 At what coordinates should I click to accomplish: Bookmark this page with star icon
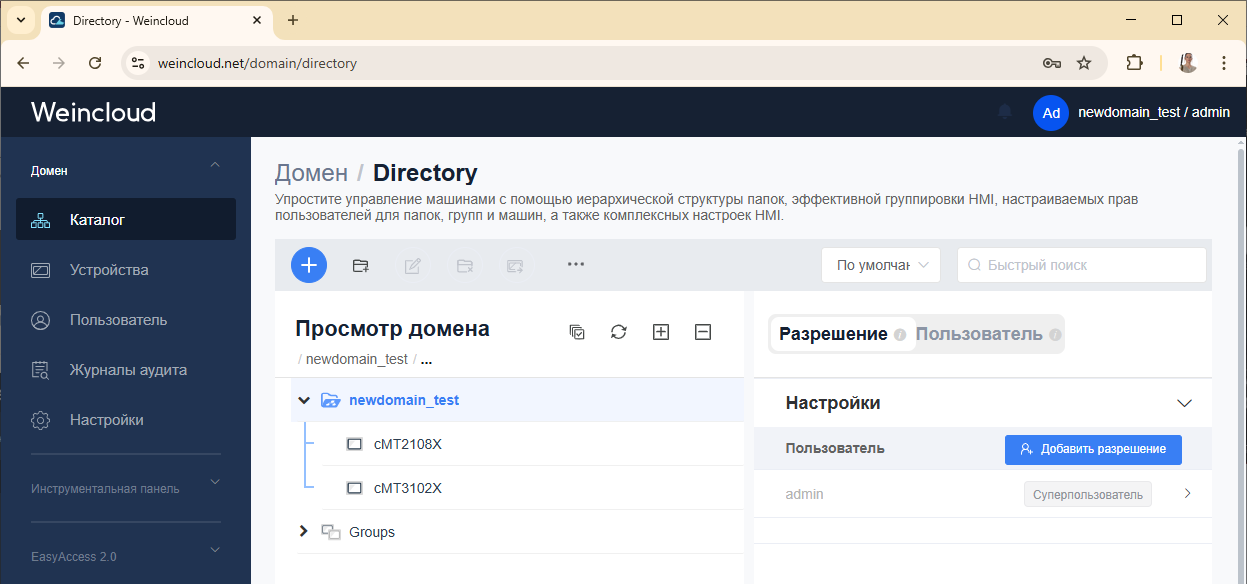click(x=1084, y=63)
